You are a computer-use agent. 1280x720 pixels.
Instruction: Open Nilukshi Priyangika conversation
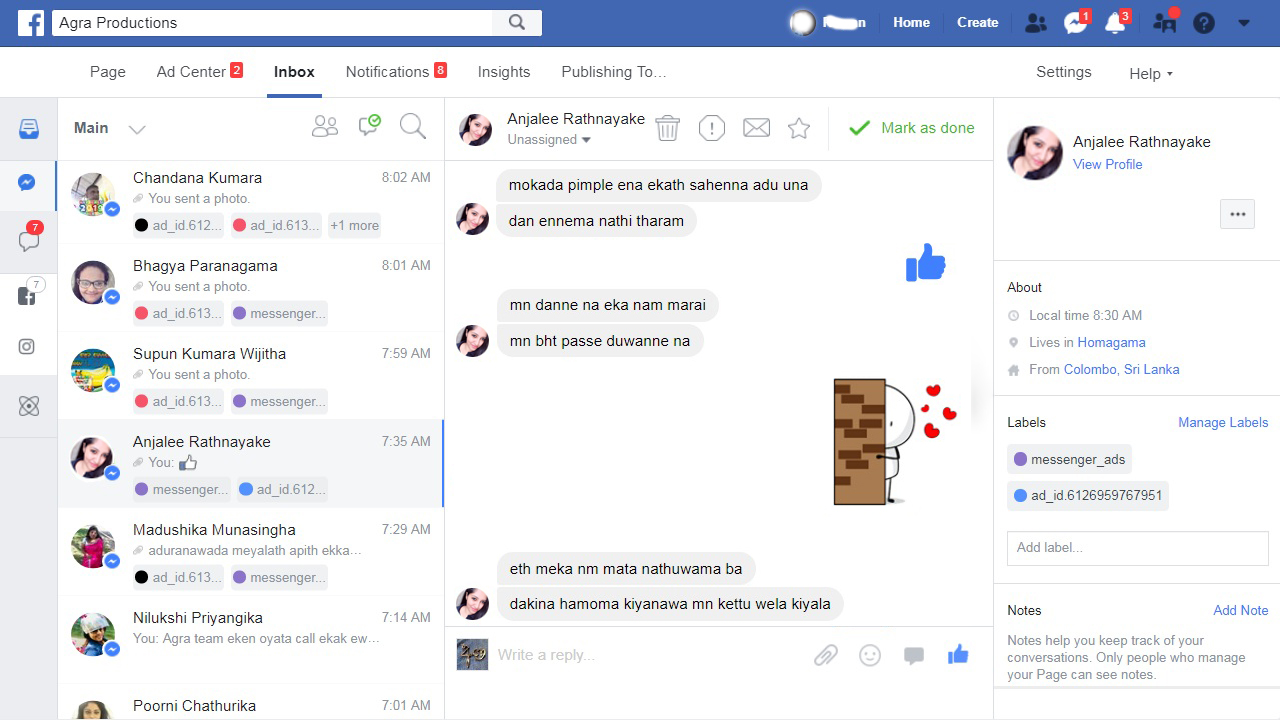(x=250, y=641)
